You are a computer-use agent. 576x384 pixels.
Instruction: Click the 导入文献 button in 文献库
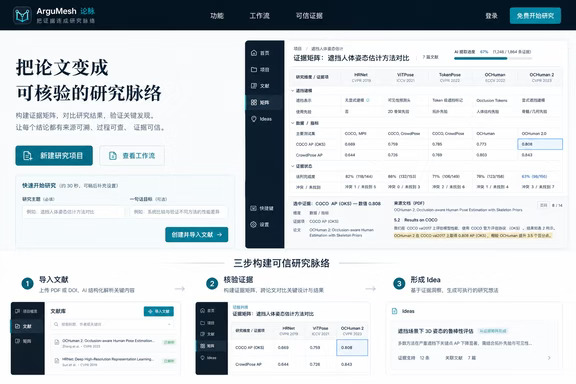(x=159, y=311)
